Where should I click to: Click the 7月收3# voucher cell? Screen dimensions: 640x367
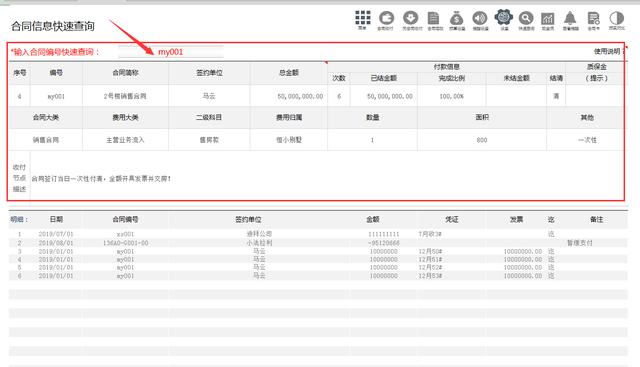tap(430, 234)
